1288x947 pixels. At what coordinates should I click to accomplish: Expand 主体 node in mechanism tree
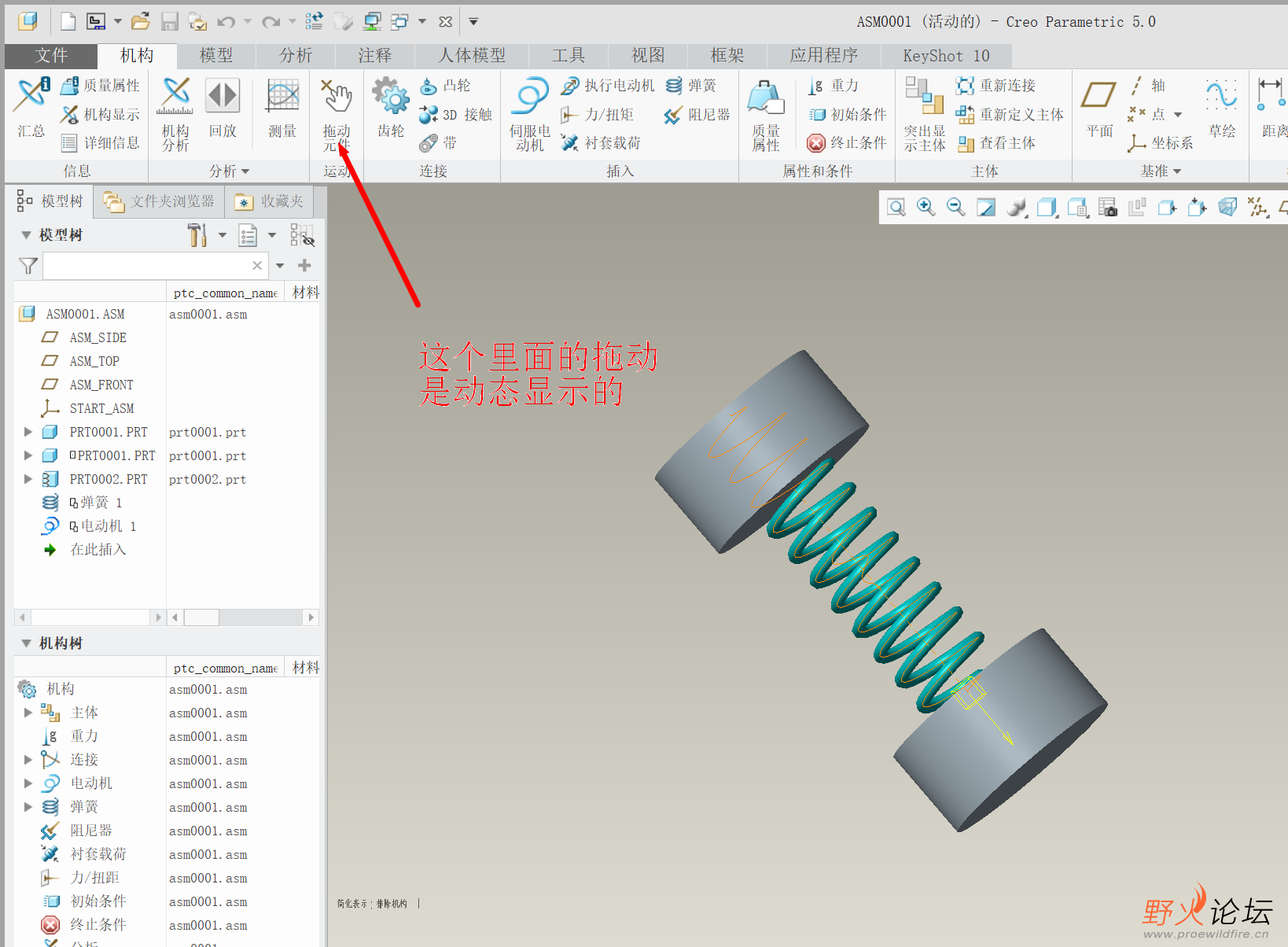click(28, 713)
